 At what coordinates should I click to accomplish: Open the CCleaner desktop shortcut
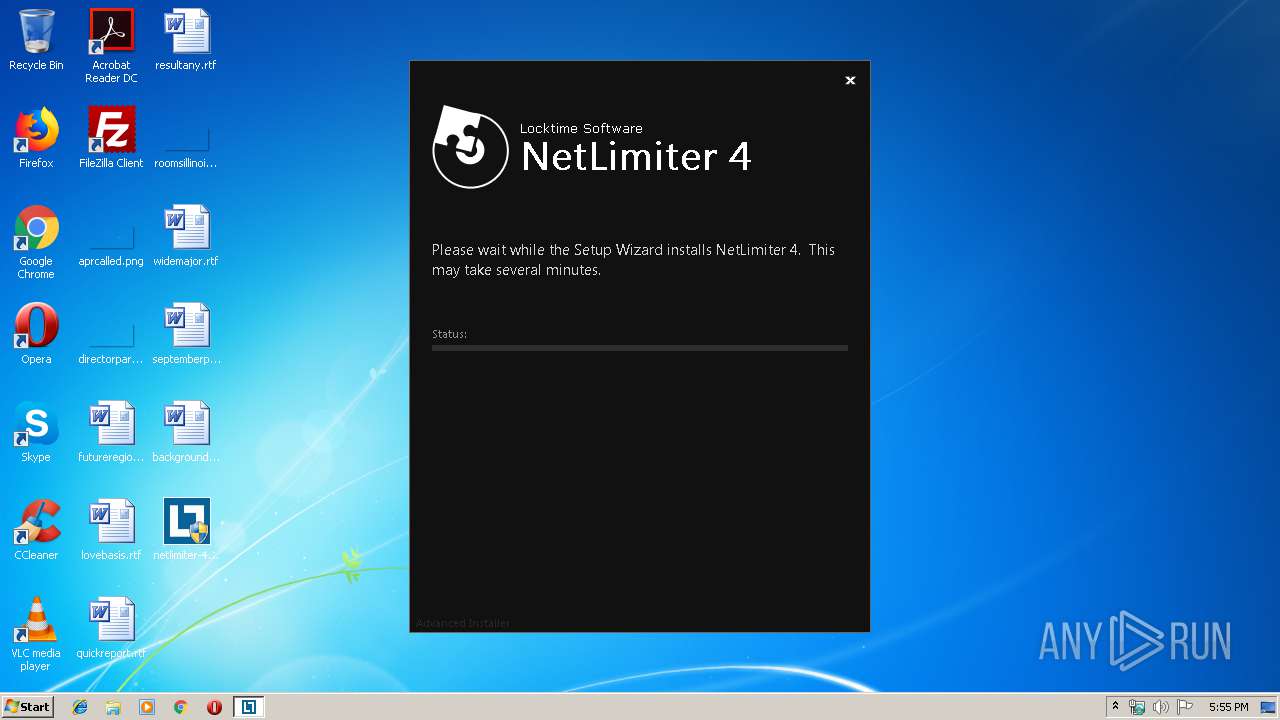(x=36, y=530)
